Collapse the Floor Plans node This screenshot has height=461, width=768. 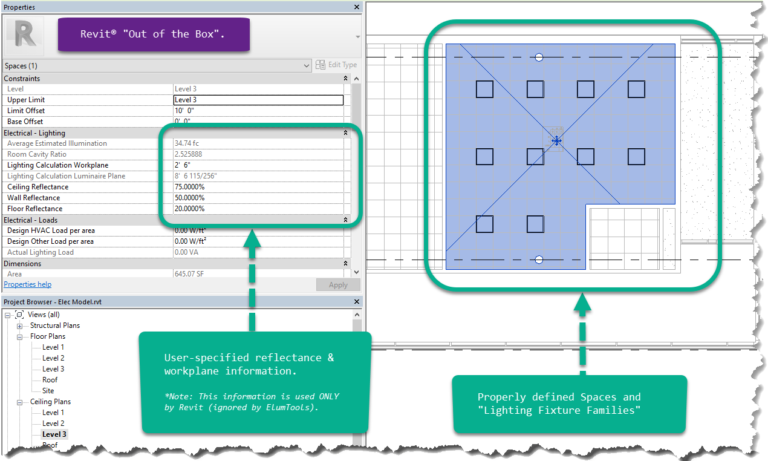[x=20, y=337]
